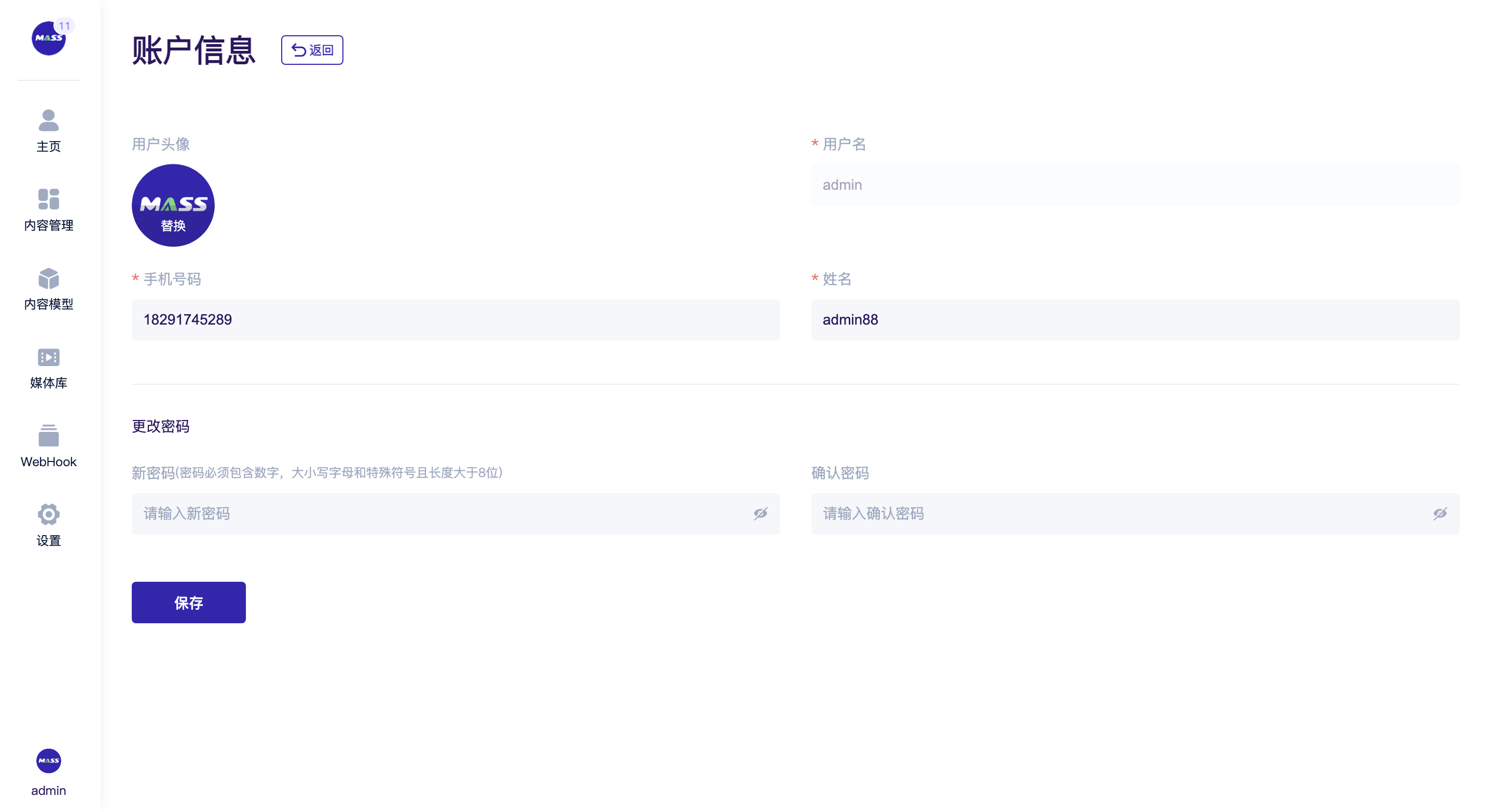Screen dimensions: 1491x812
Task: Focus the 请输入新密码 new password field
Action: [455, 513]
